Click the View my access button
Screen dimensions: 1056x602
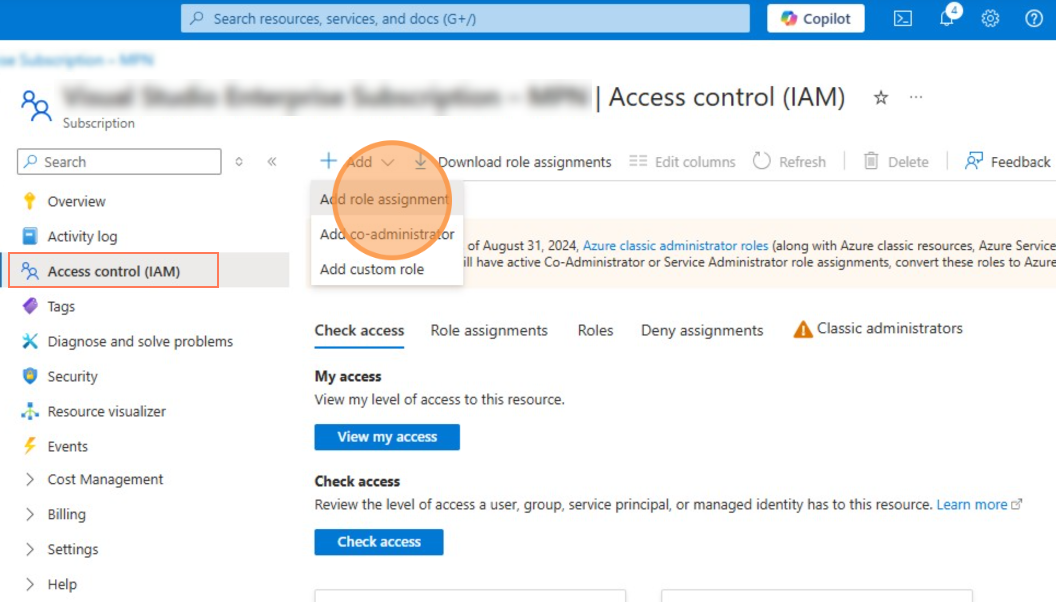[x=387, y=437]
